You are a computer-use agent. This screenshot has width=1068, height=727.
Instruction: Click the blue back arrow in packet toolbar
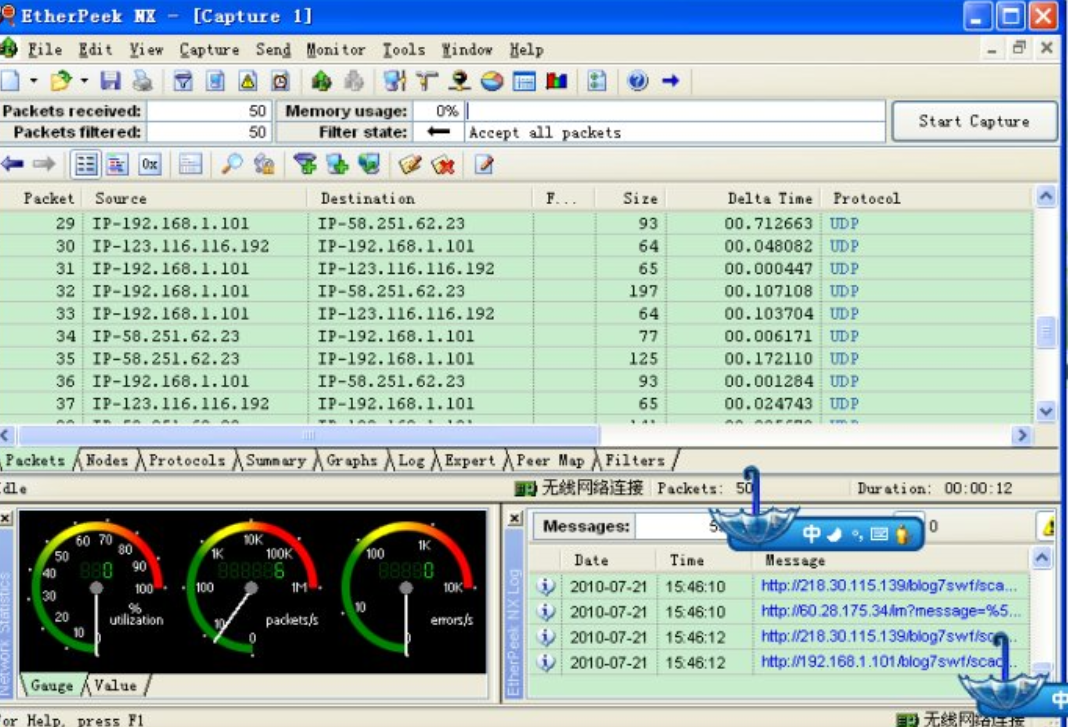pyautogui.click(x=12, y=164)
